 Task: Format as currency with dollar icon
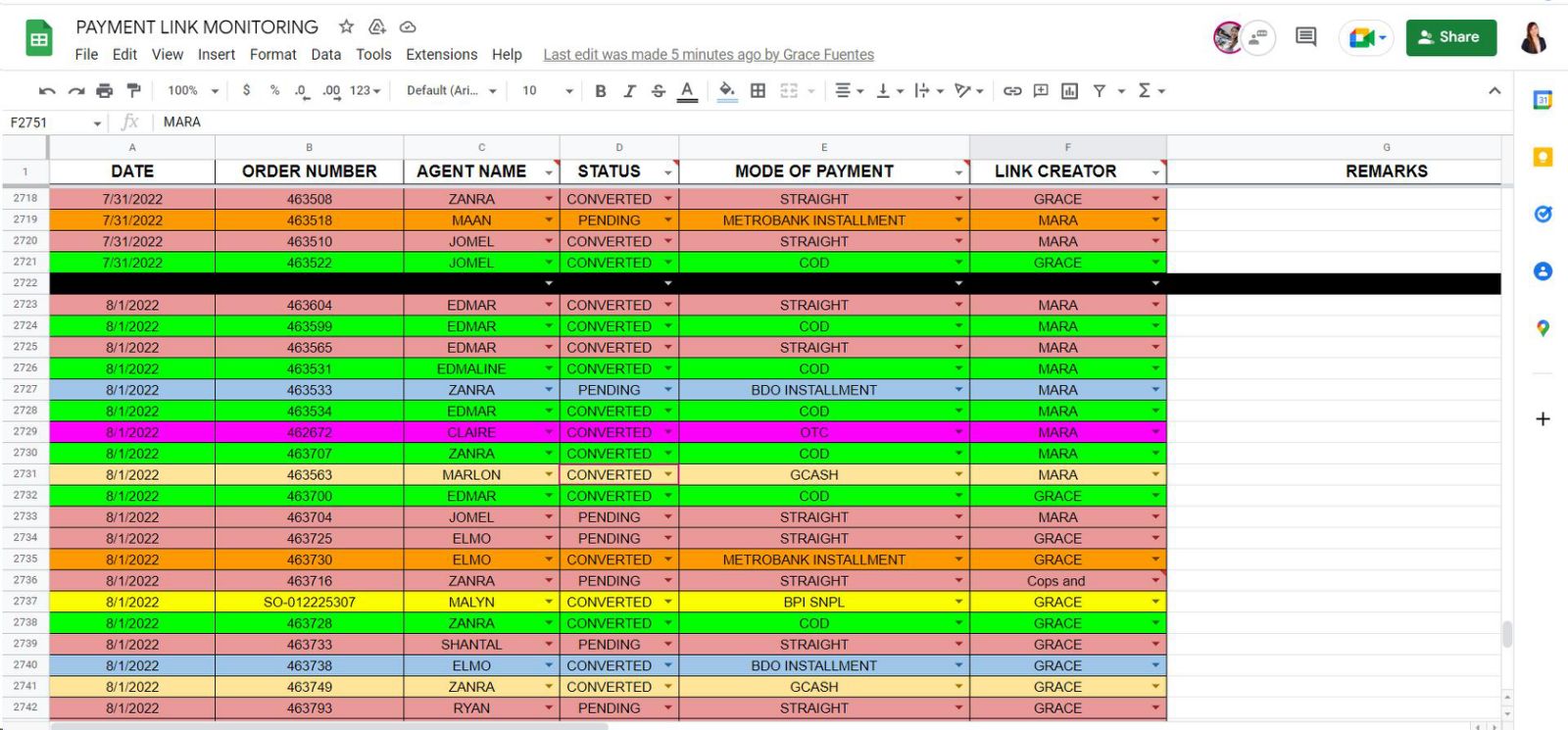(x=246, y=90)
